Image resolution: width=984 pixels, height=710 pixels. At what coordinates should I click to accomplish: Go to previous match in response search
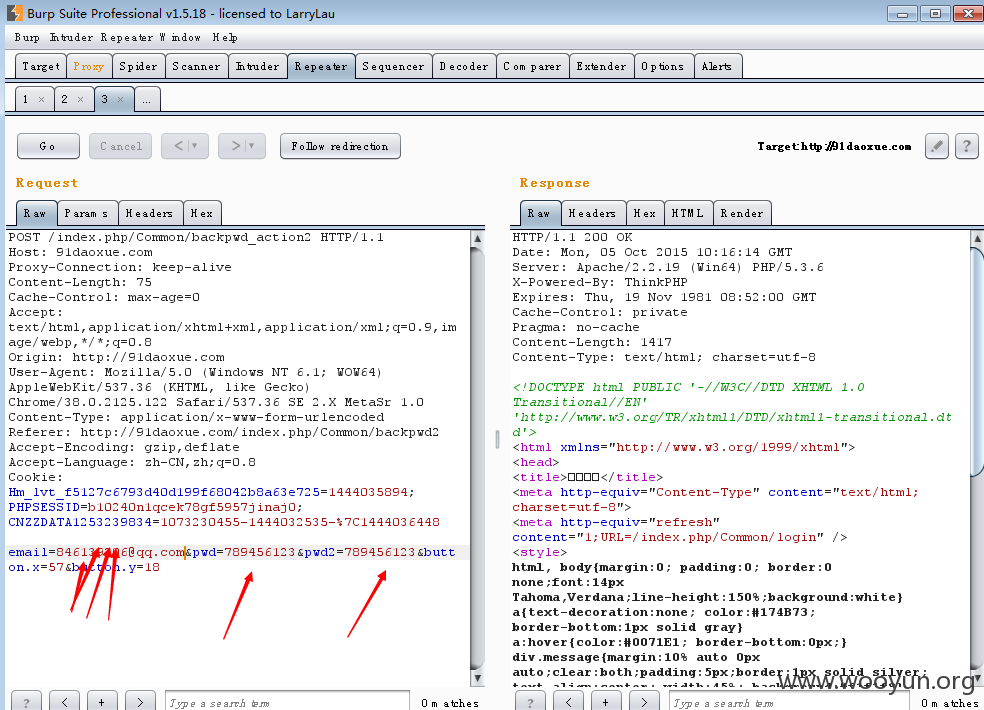pyautogui.click(x=569, y=702)
